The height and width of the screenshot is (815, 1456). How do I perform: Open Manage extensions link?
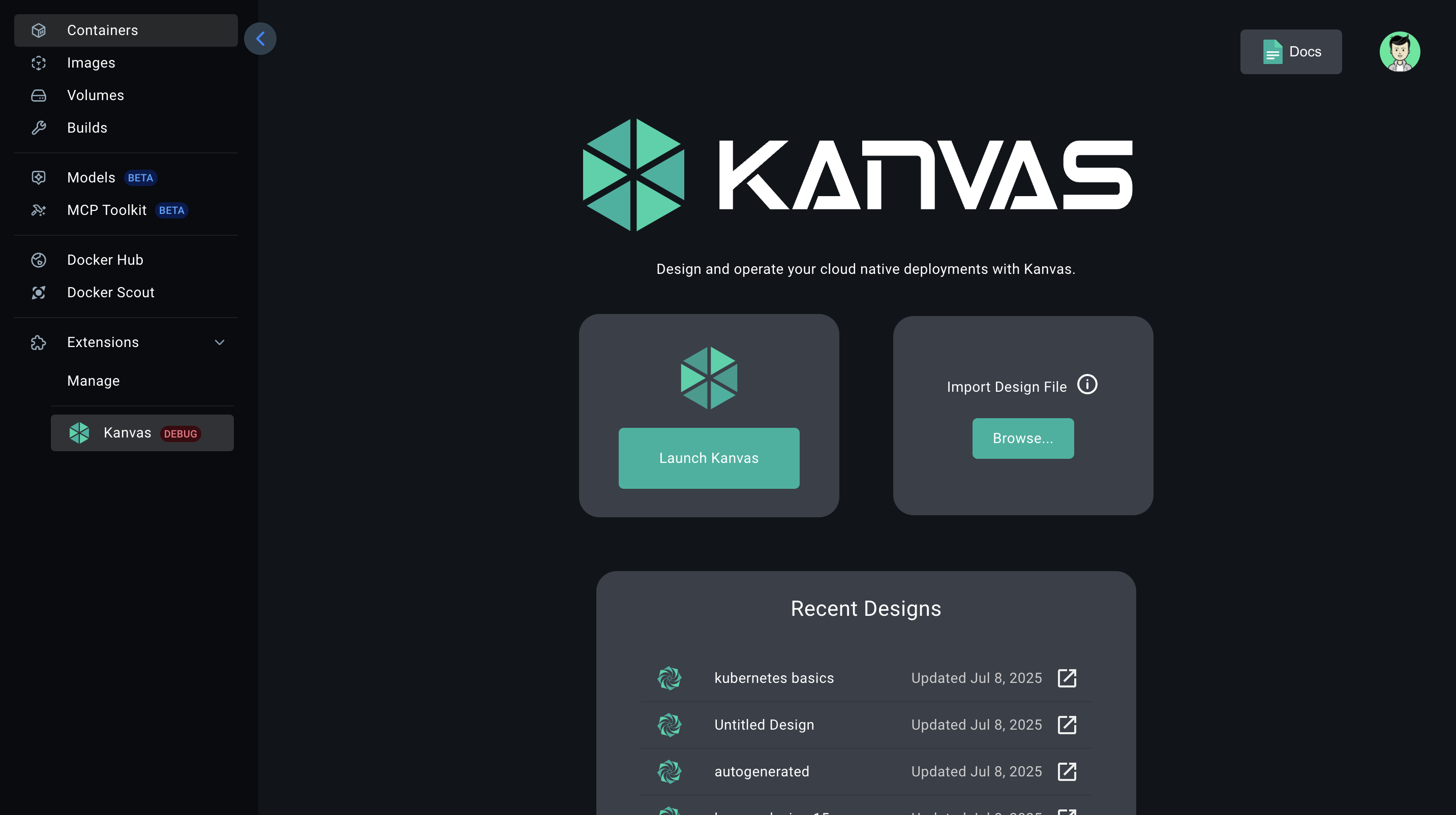coord(93,381)
